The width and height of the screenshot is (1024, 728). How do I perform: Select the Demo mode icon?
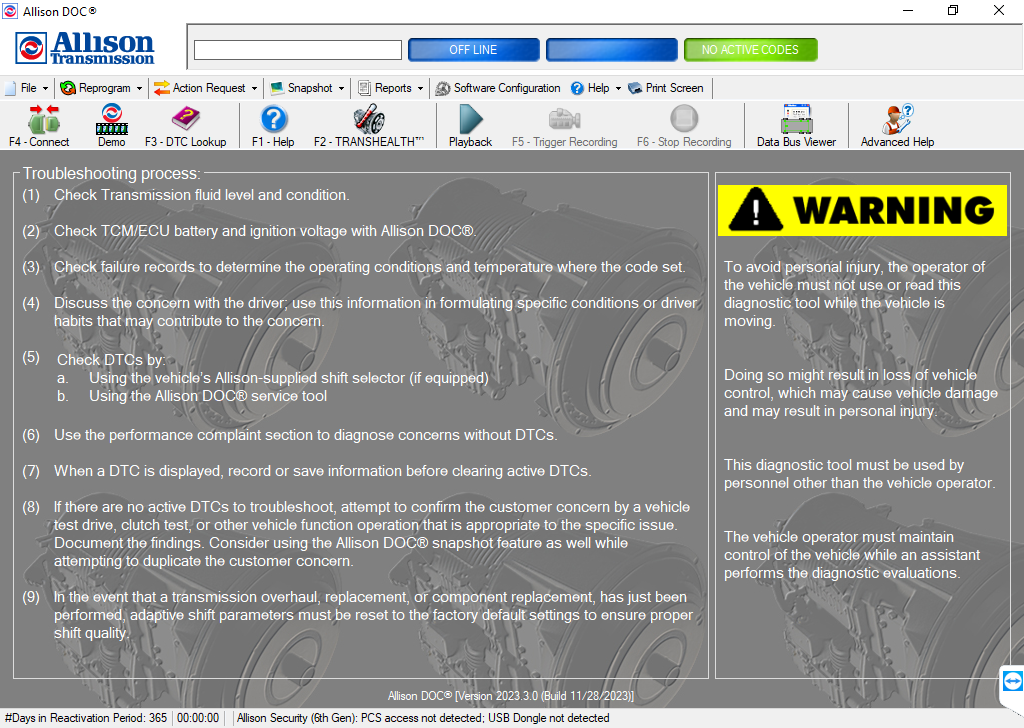tap(111, 124)
